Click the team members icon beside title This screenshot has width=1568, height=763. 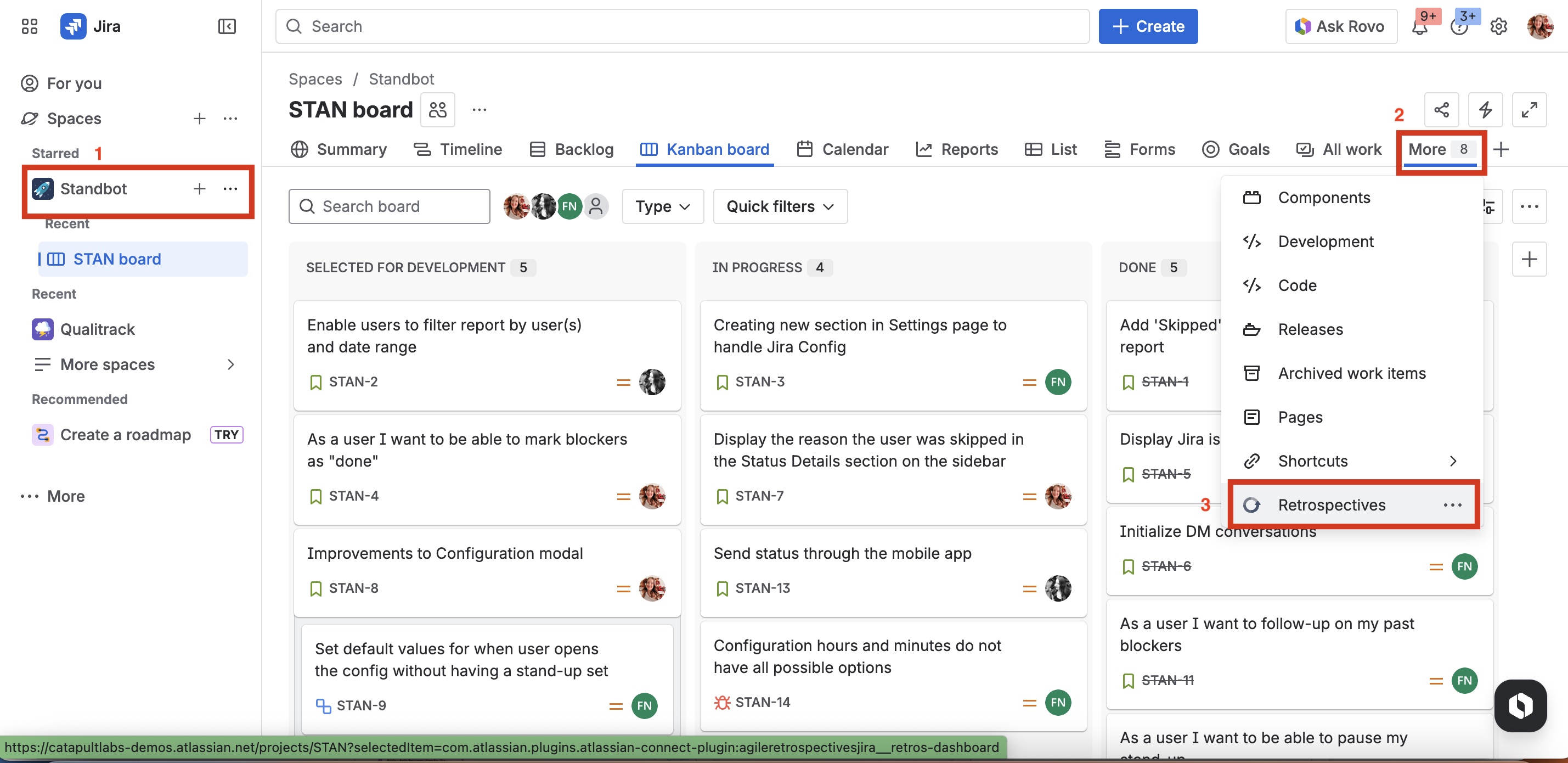coord(438,110)
